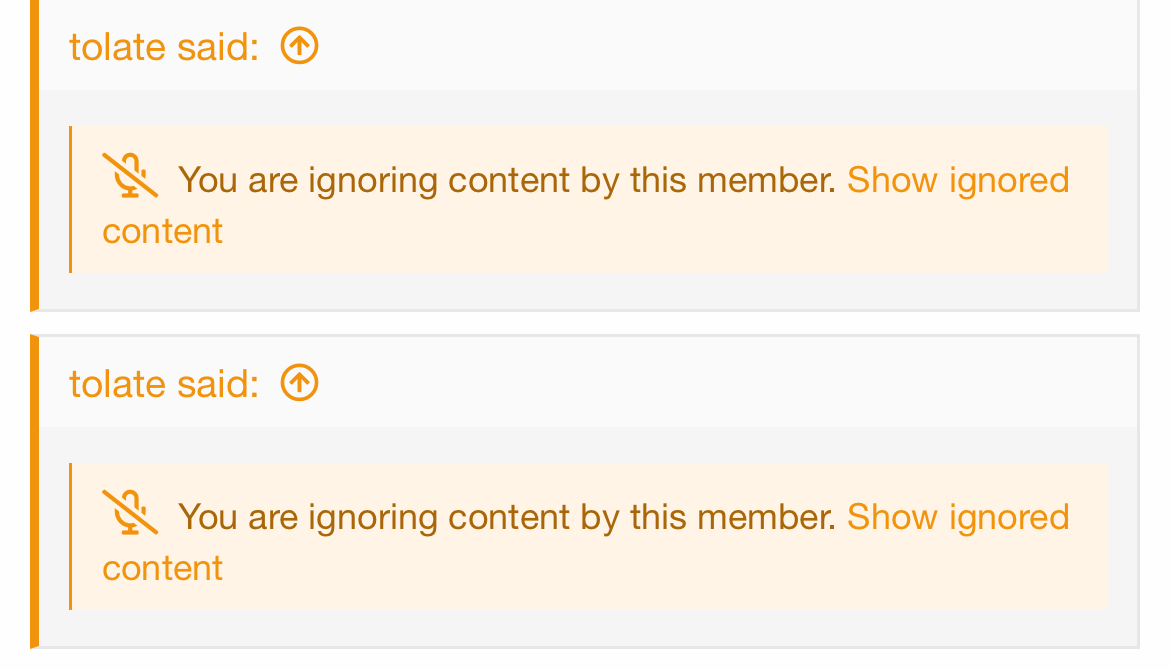The height and width of the screenshot is (669, 1170).
Task: Click thin orange edge of first ignored notice box
Action: pyautogui.click(x=70, y=199)
